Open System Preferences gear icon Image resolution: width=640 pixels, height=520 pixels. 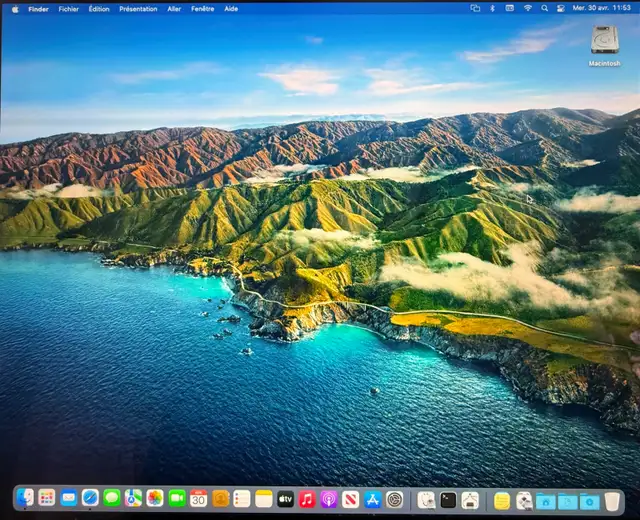click(x=394, y=500)
